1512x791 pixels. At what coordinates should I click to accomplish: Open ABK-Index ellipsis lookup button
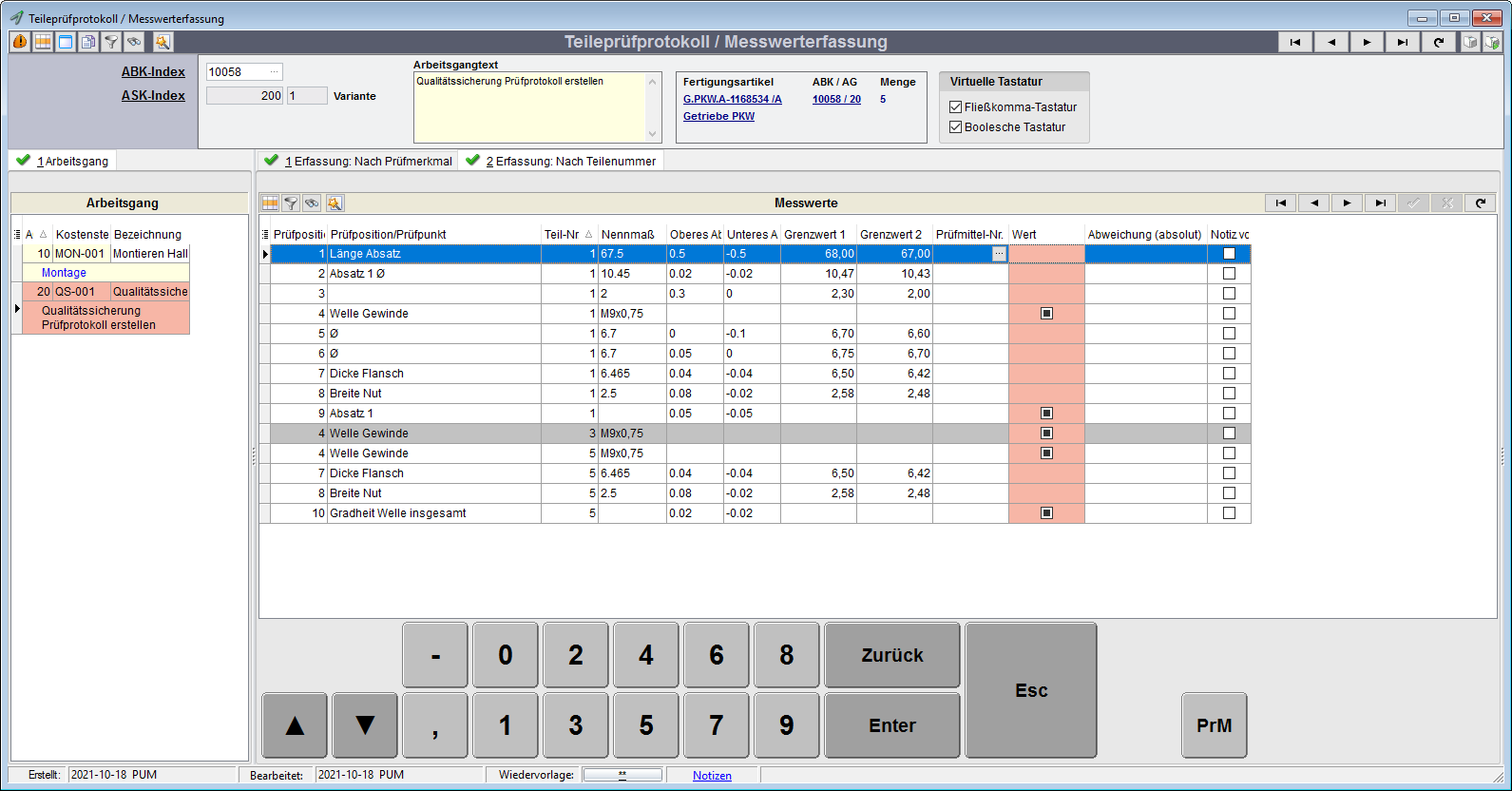(275, 71)
